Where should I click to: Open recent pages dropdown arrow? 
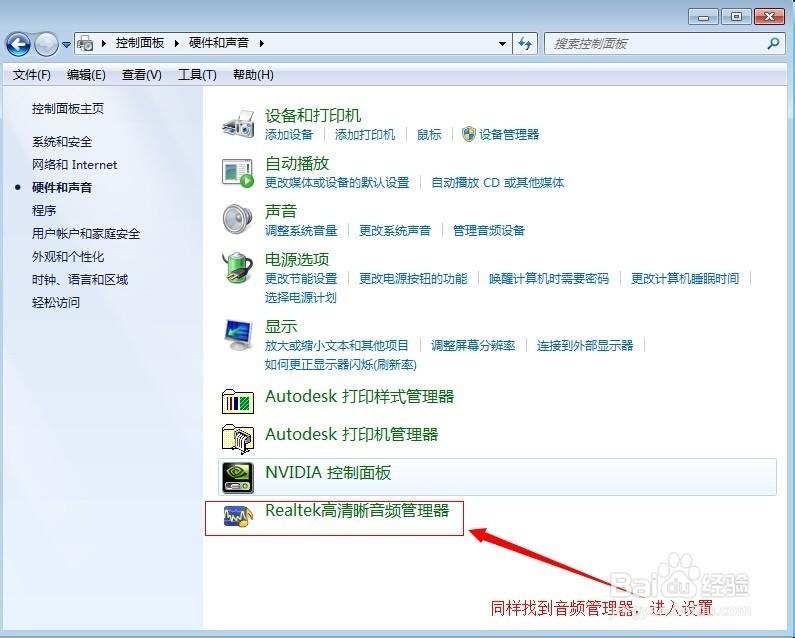click(x=66, y=45)
